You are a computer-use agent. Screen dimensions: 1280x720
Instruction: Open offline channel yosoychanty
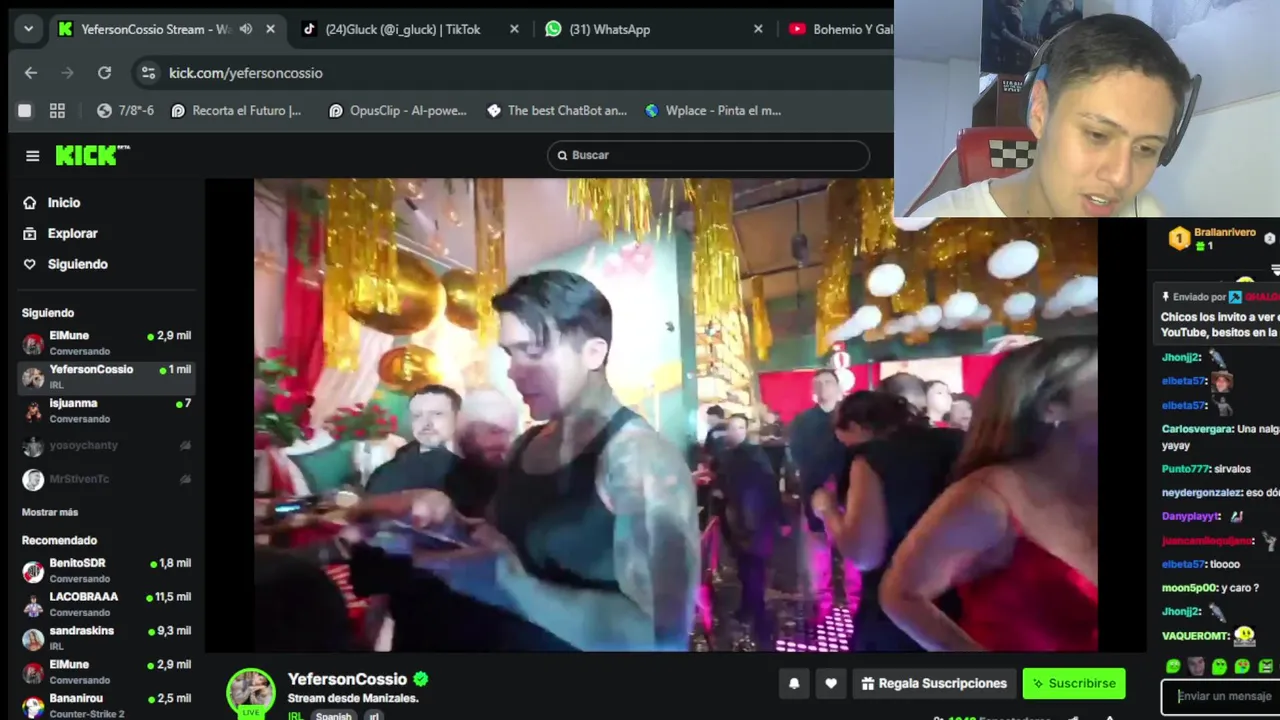pyautogui.click(x=106, y=446)
